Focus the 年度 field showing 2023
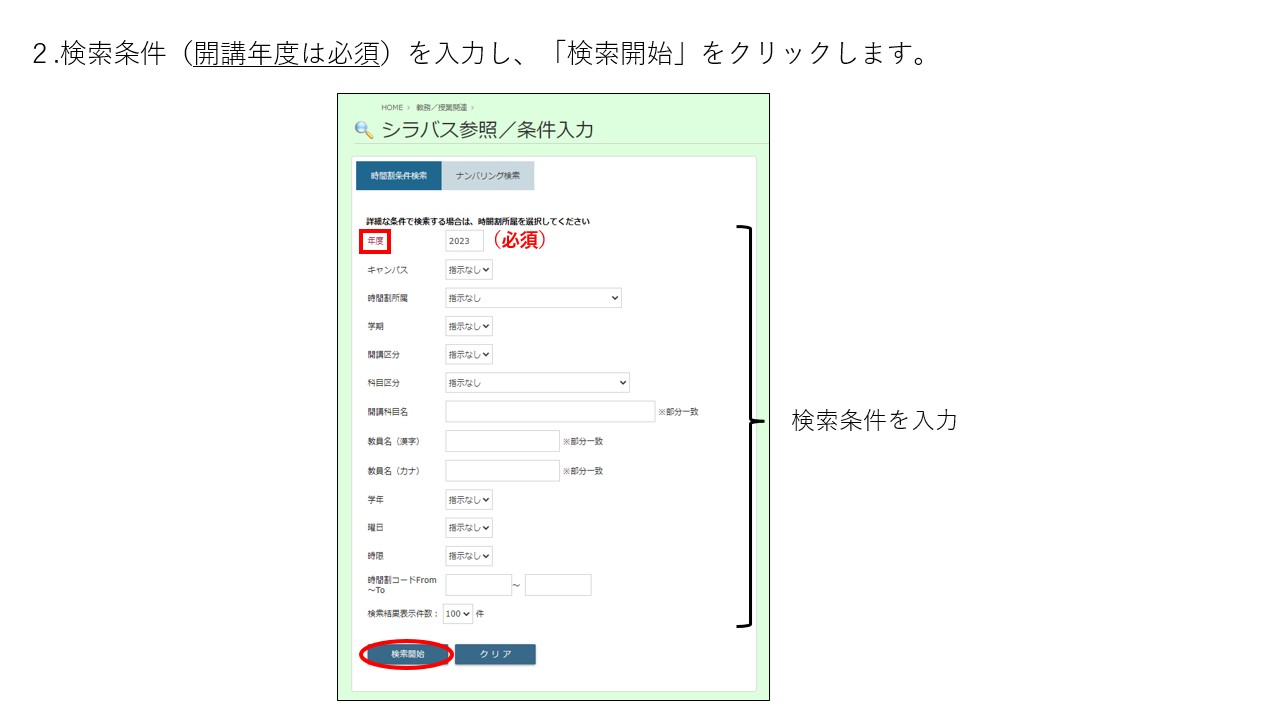Screen dimensions: 1280x720 coord(465,241)
